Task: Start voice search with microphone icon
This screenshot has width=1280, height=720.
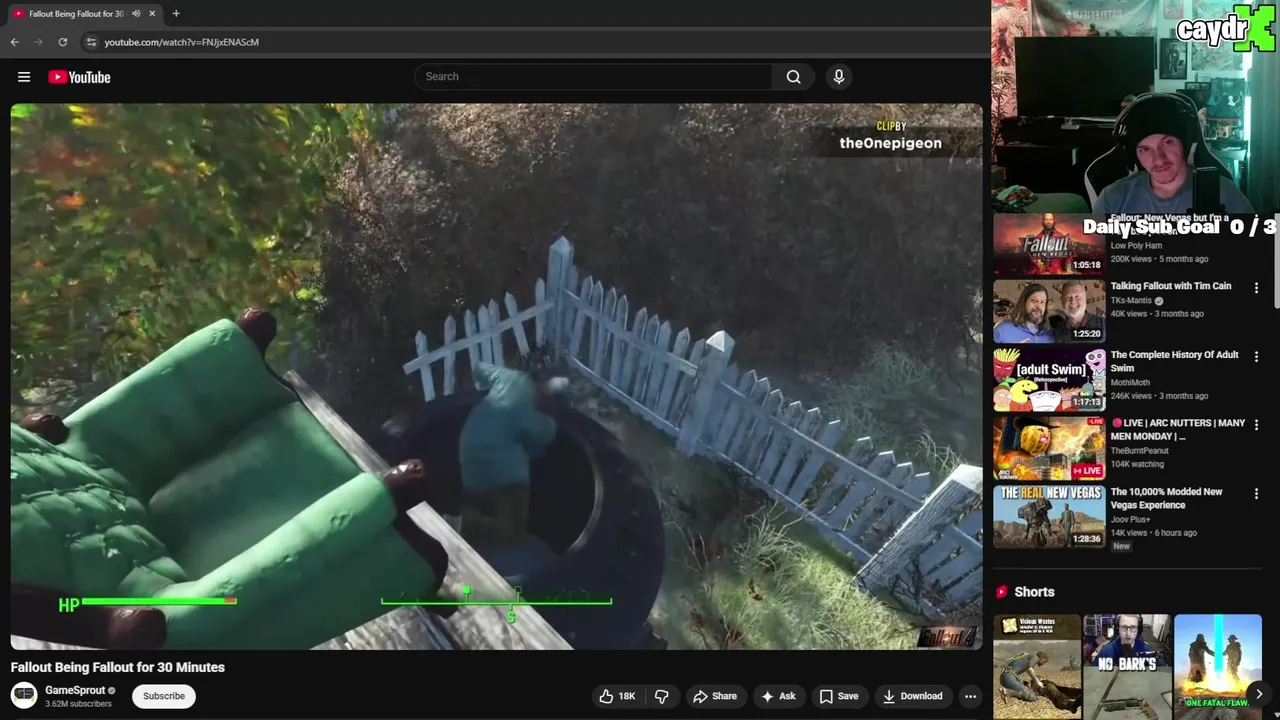Action: coord(839,77)
